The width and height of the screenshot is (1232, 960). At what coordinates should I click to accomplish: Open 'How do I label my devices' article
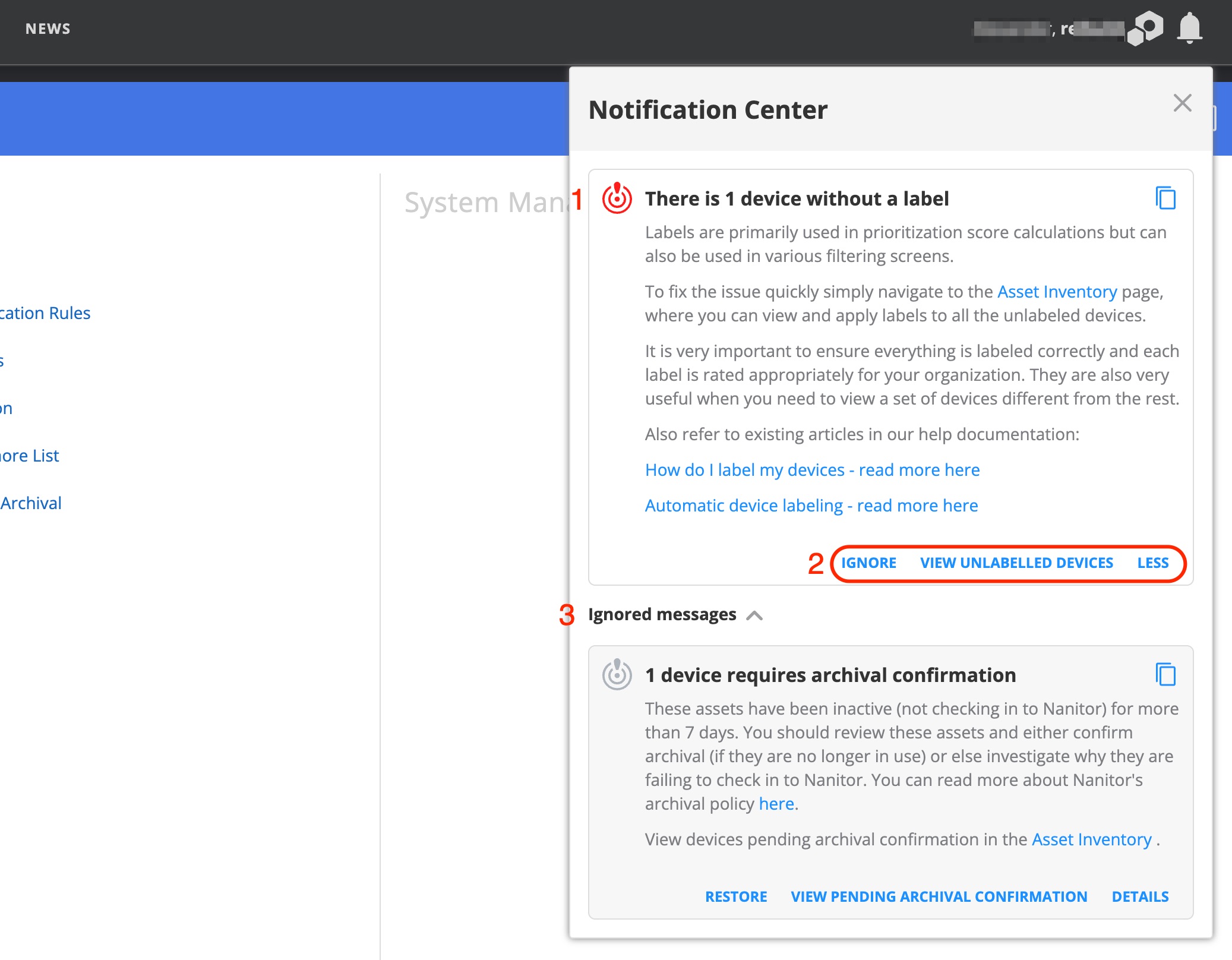(812, 469)
